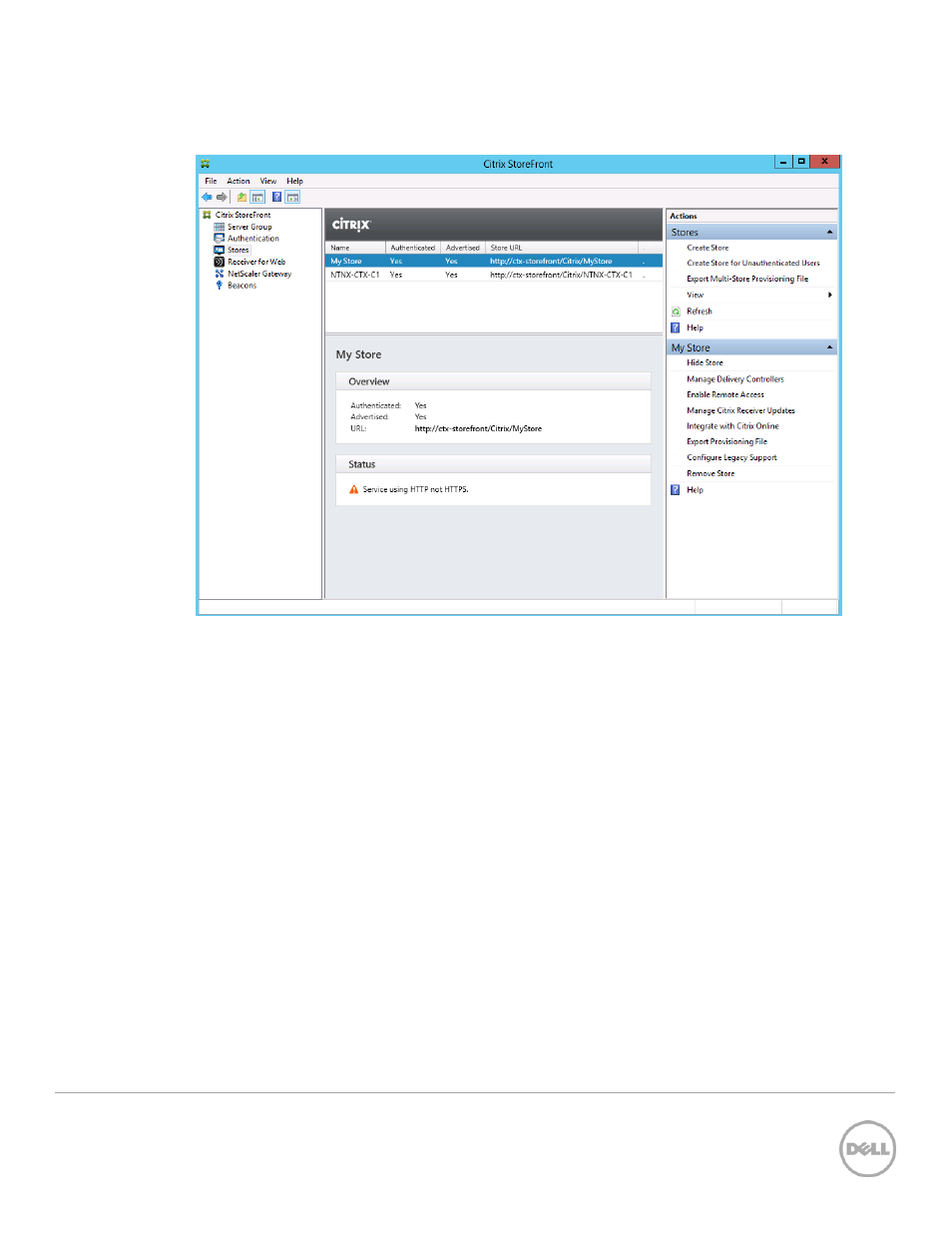Select Server Group in the tree
The image size is (952, 1233).
coord(249,227)
